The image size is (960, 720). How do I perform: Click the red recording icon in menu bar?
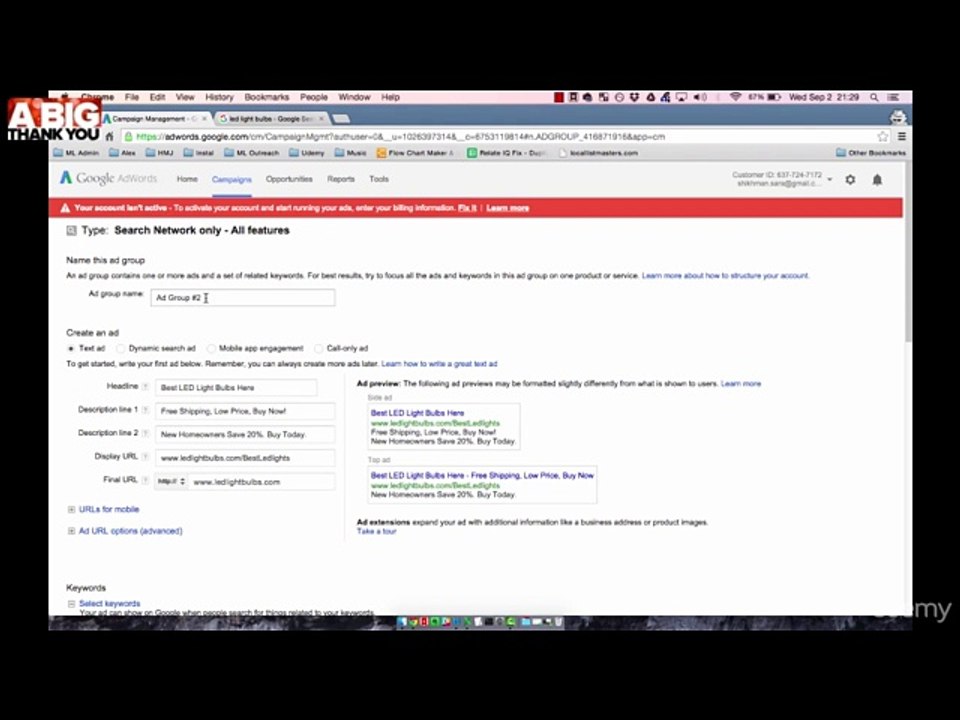[558, 97]
